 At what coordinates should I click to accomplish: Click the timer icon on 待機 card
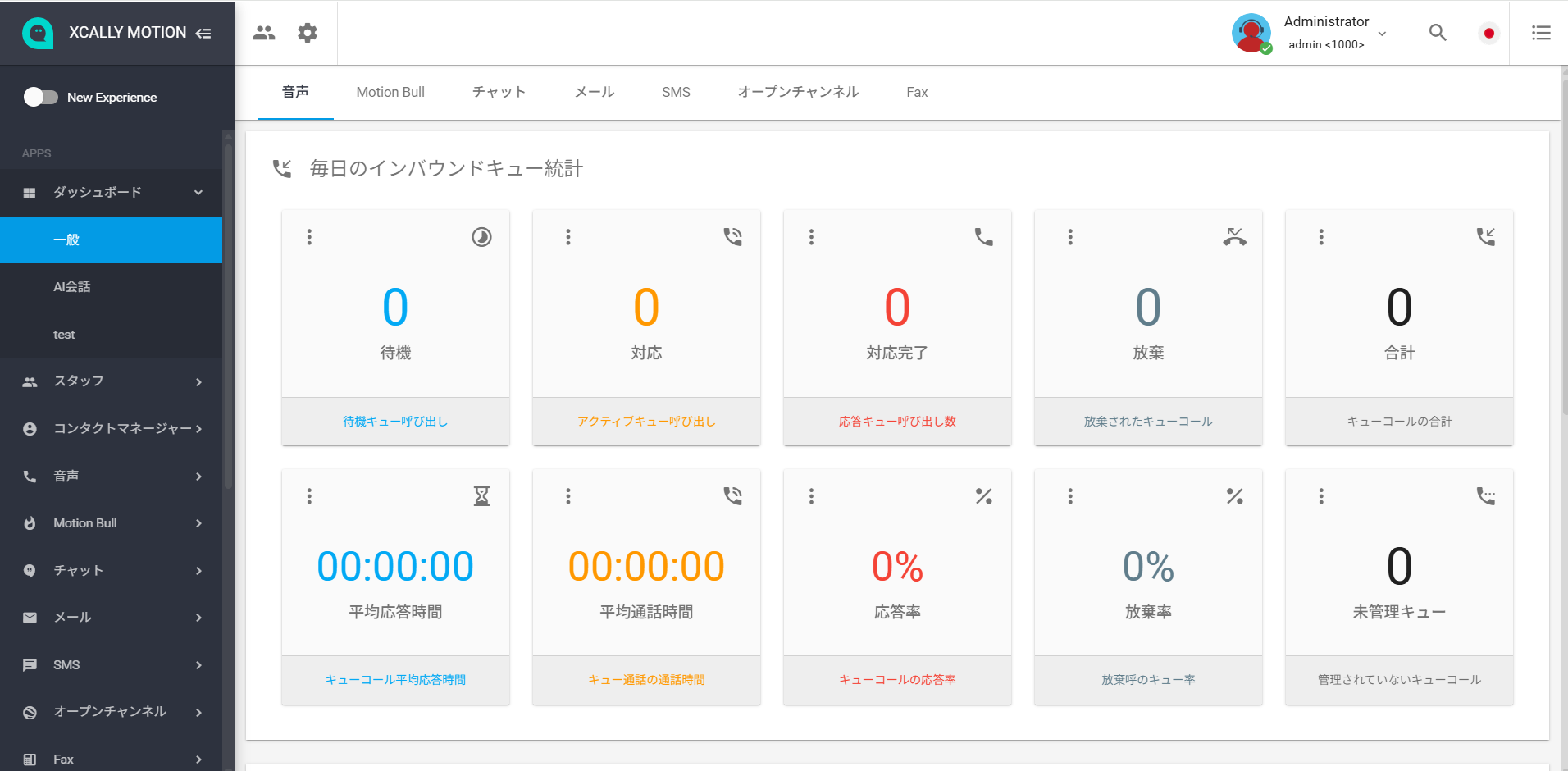tap(481, 237)
